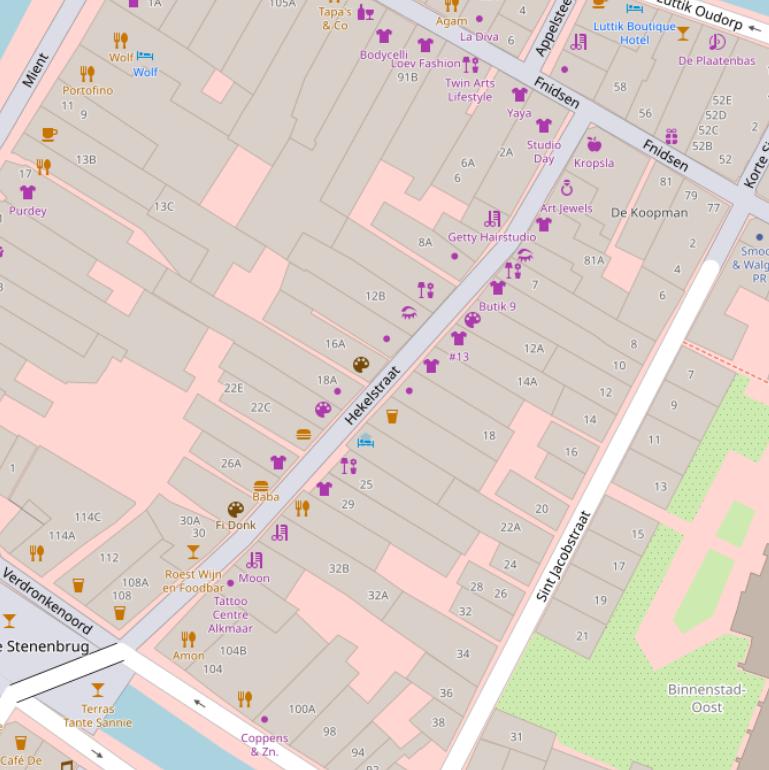The width and height of the screenshot is (769, 770).
Task: Click the Studio Day clothing icon
Action: [544, 126]
